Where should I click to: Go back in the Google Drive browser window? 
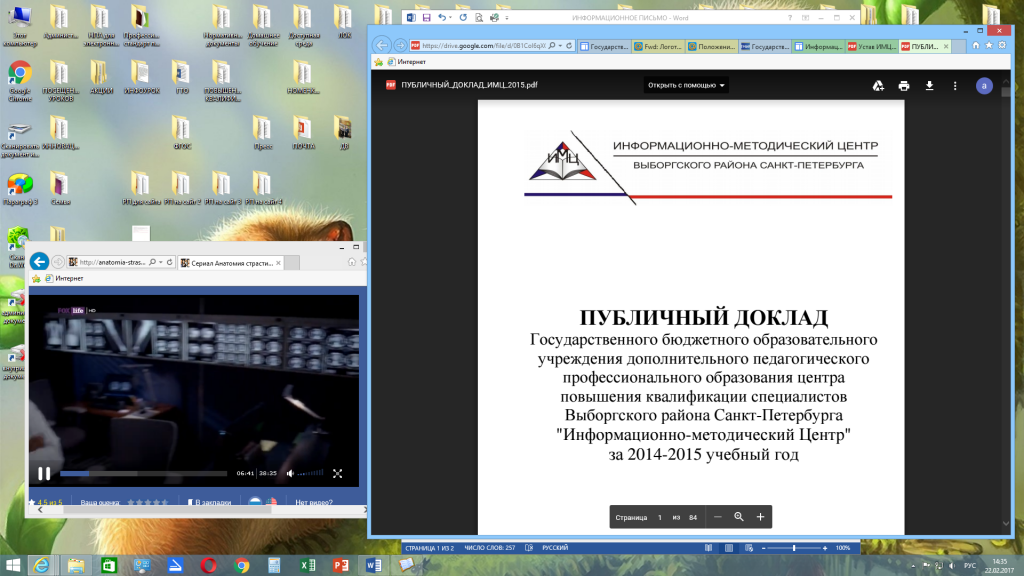tap(381, 45)
